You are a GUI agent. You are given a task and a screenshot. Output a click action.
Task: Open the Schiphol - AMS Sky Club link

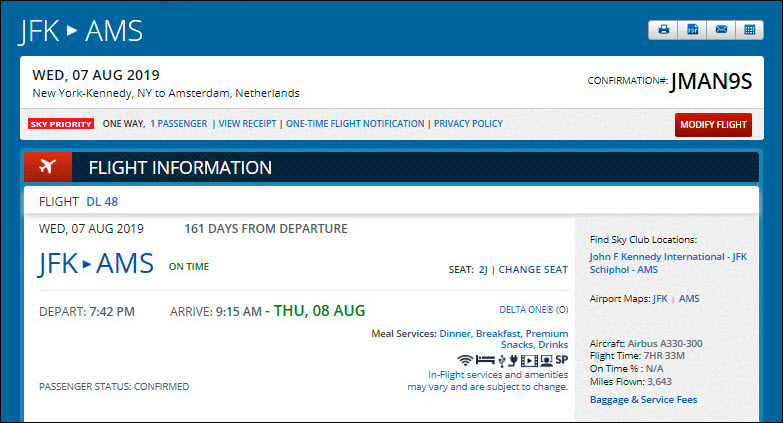click(626, 271)
